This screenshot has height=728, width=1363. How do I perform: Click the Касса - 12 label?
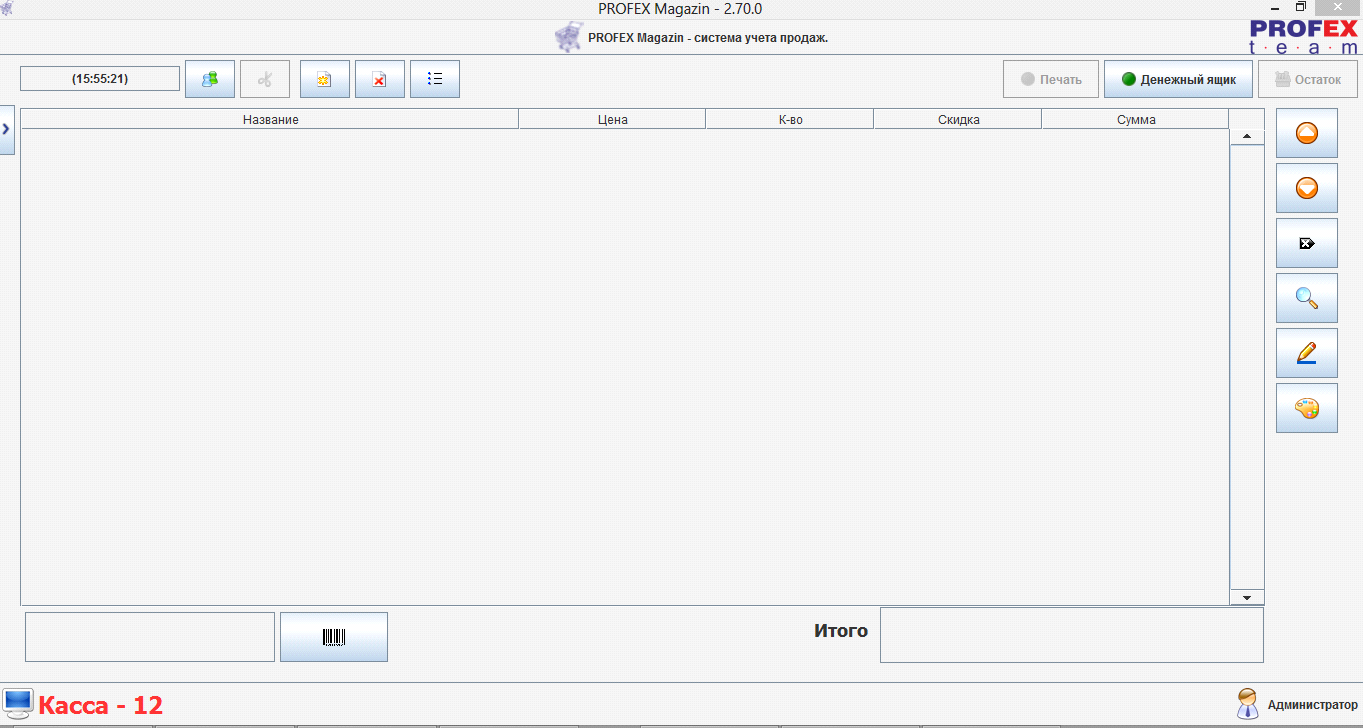pos(100,705)
